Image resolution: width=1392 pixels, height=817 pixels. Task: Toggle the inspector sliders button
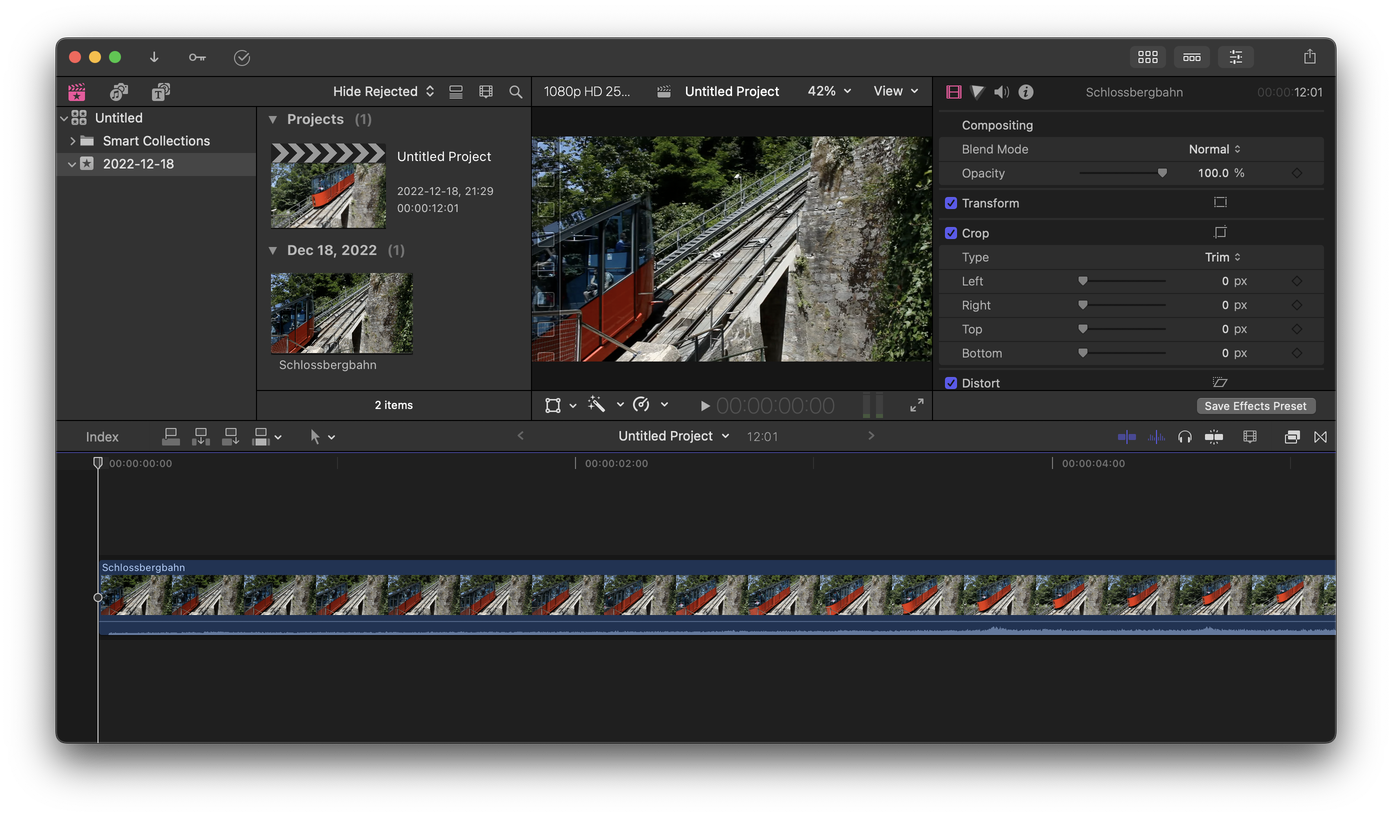[1236, 57]
